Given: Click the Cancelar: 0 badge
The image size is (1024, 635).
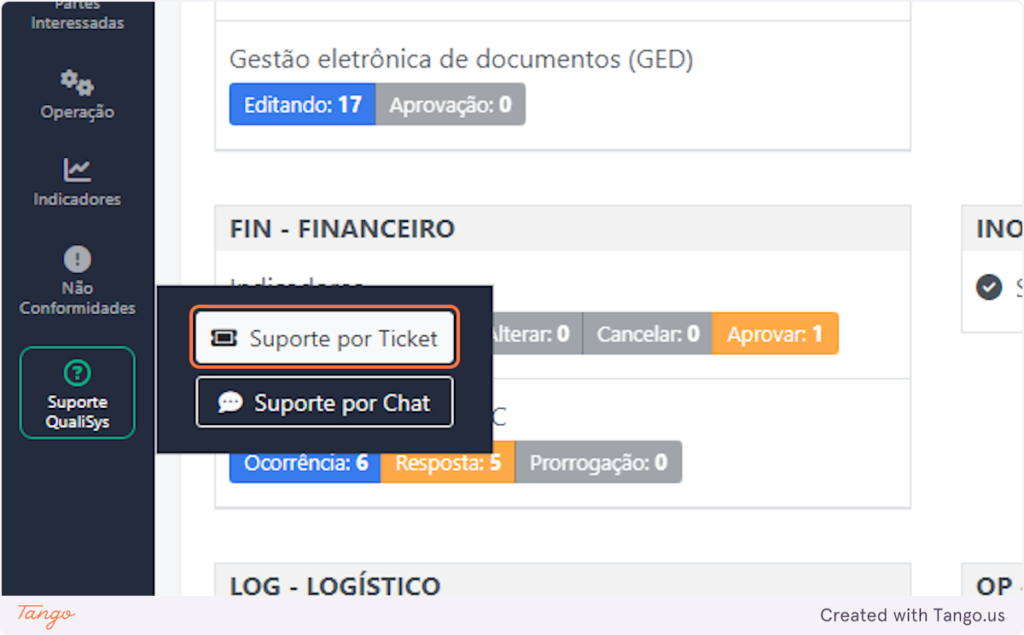Looking at the screenshot, I should click(647, 334).
